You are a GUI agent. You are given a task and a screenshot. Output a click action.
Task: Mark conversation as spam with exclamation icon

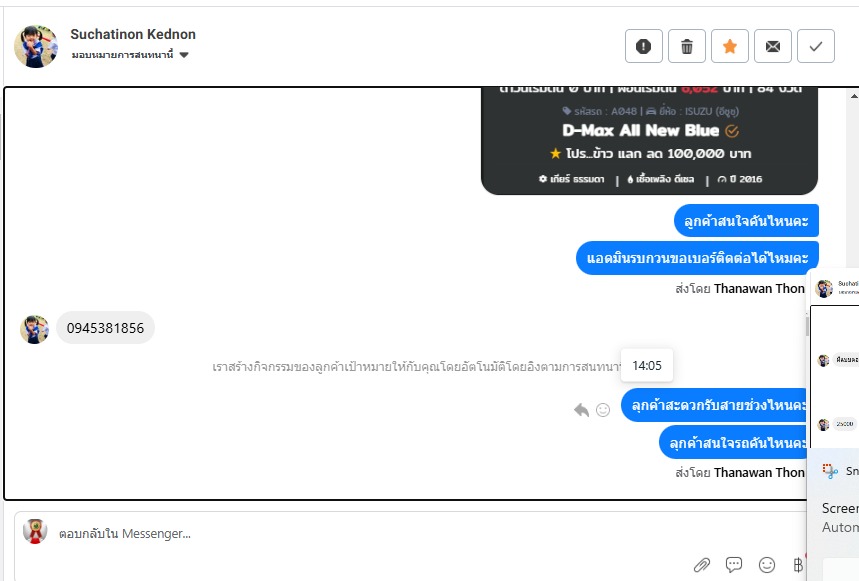(644, 47)
